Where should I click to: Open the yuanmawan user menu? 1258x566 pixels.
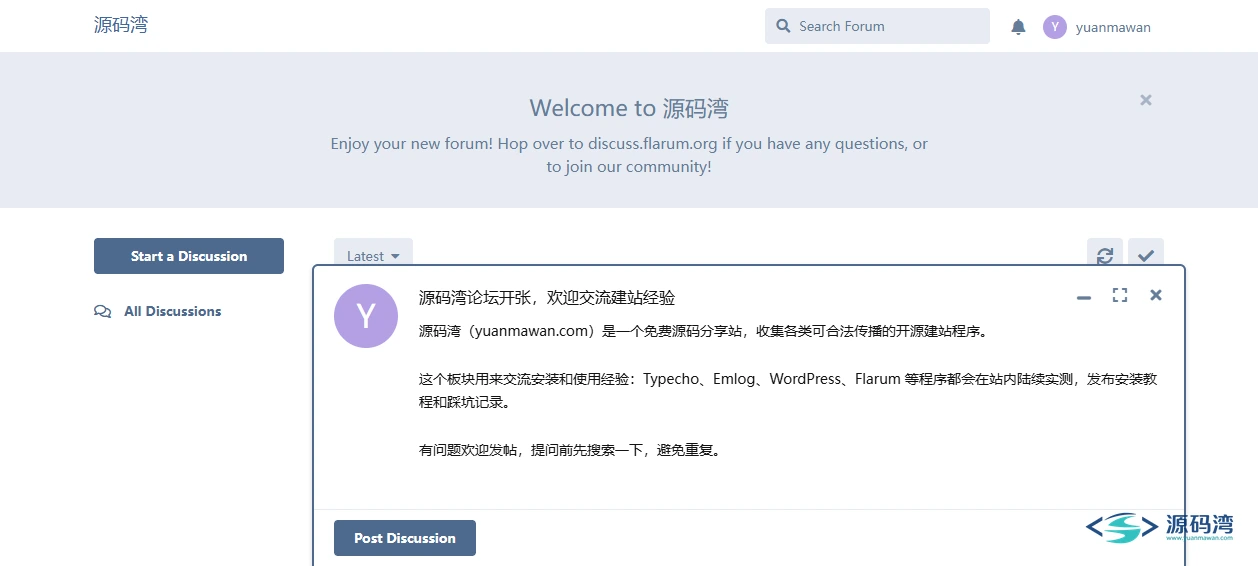[1097, 27]
